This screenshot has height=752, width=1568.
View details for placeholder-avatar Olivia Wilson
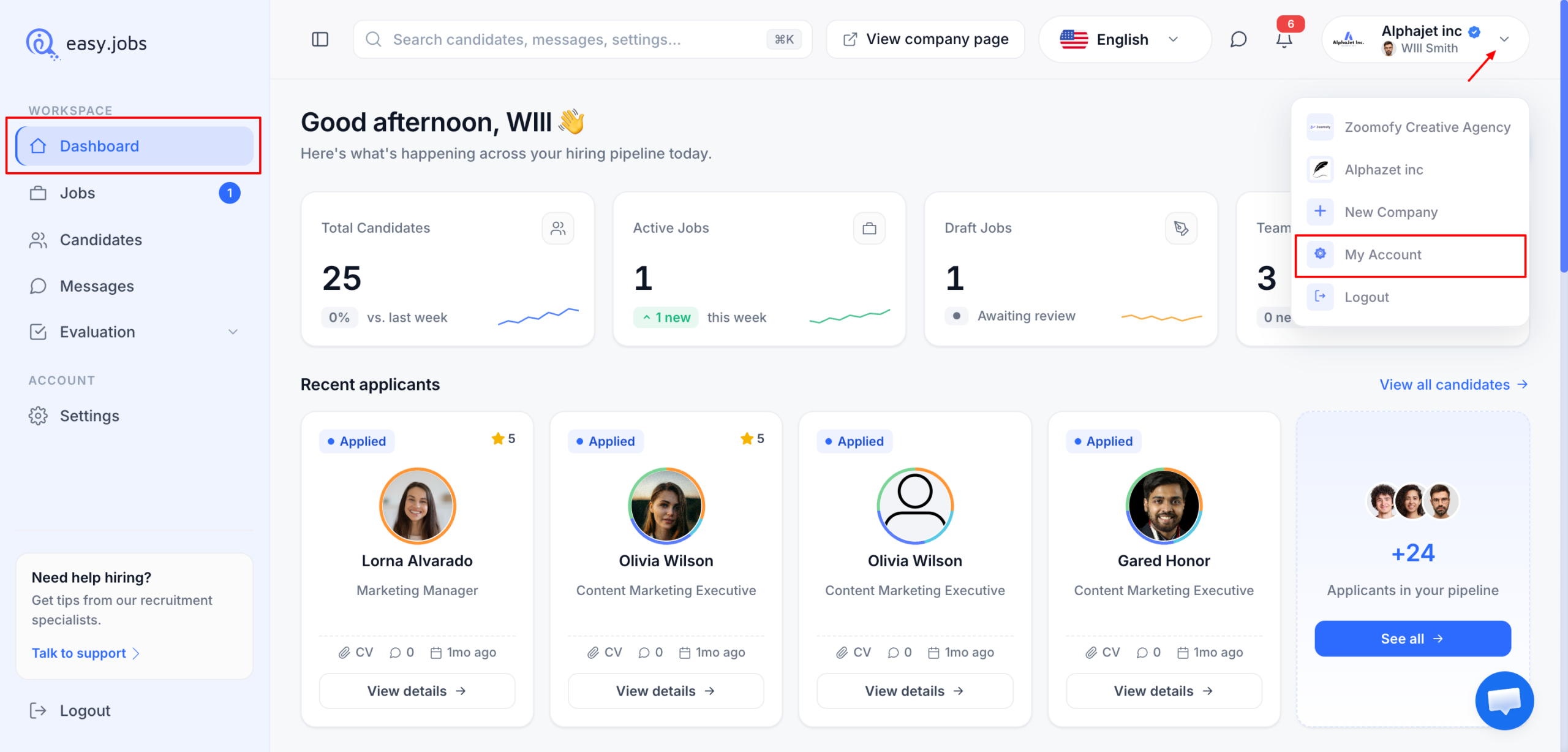915,691
